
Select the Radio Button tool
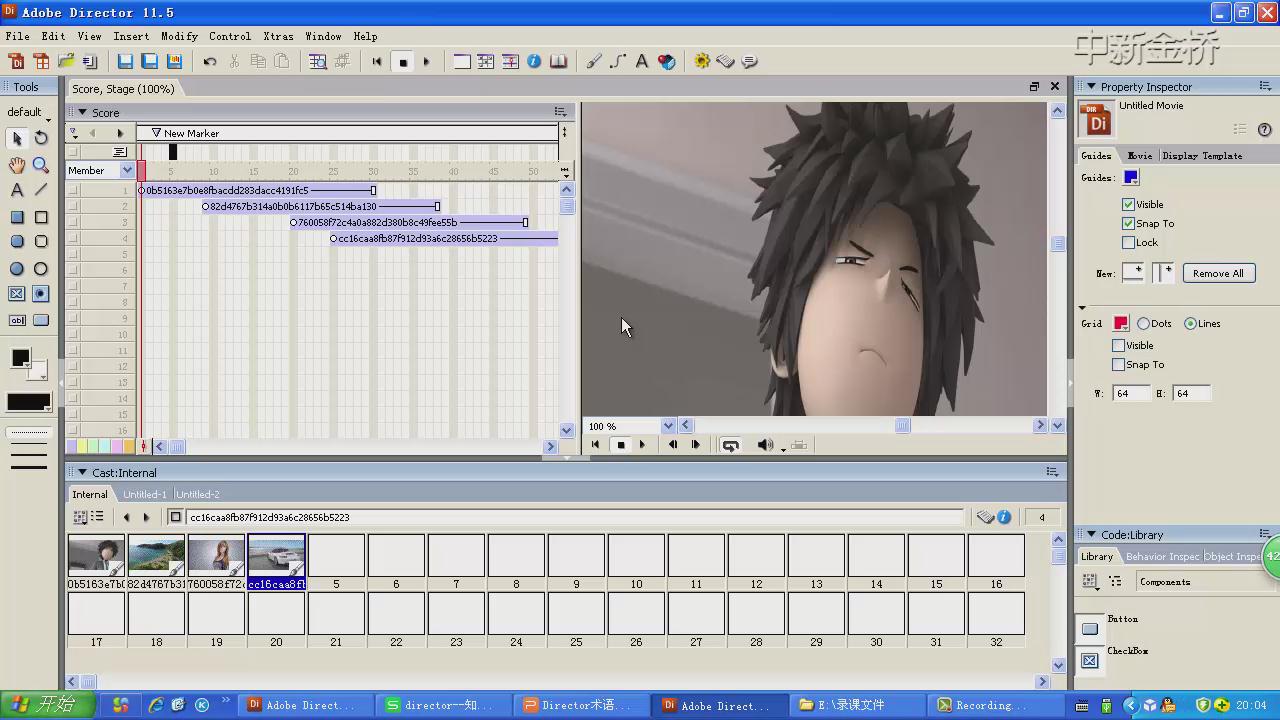point(41,294)
